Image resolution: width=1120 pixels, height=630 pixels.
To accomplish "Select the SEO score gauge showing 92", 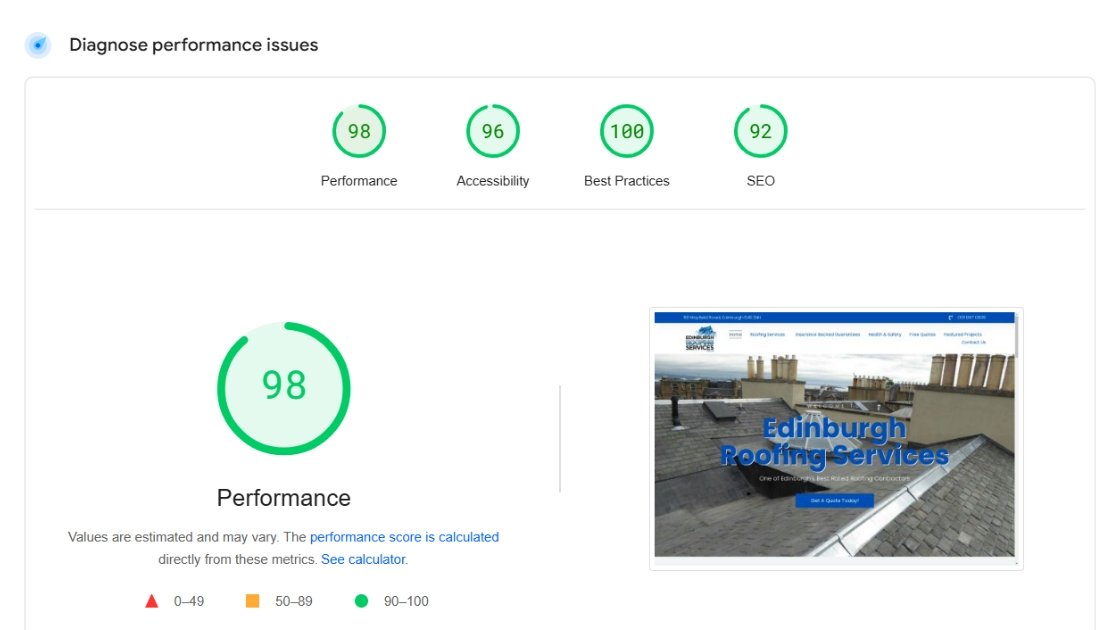I will click(x=761, y=131).
